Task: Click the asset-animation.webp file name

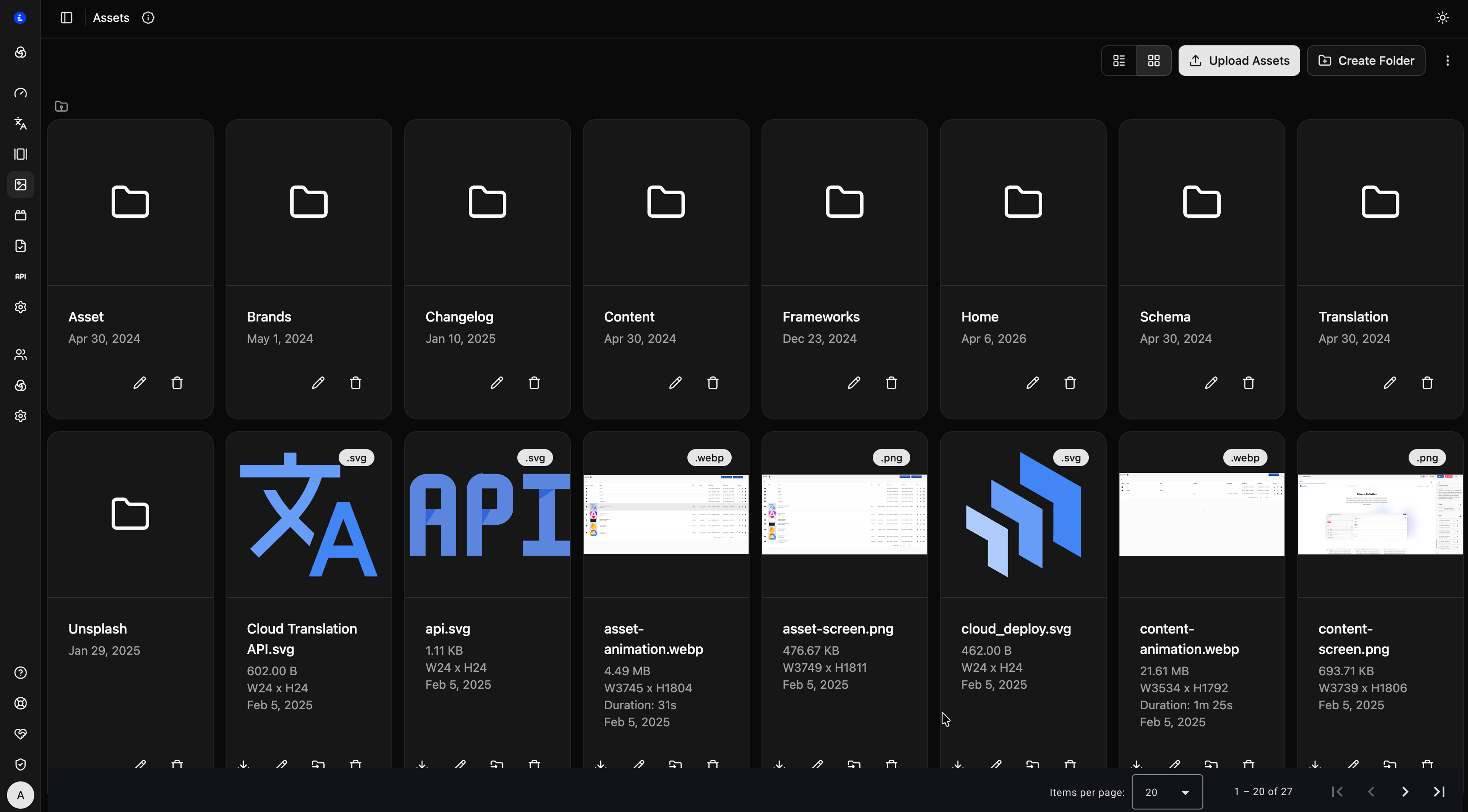Action: coord(654,639)
